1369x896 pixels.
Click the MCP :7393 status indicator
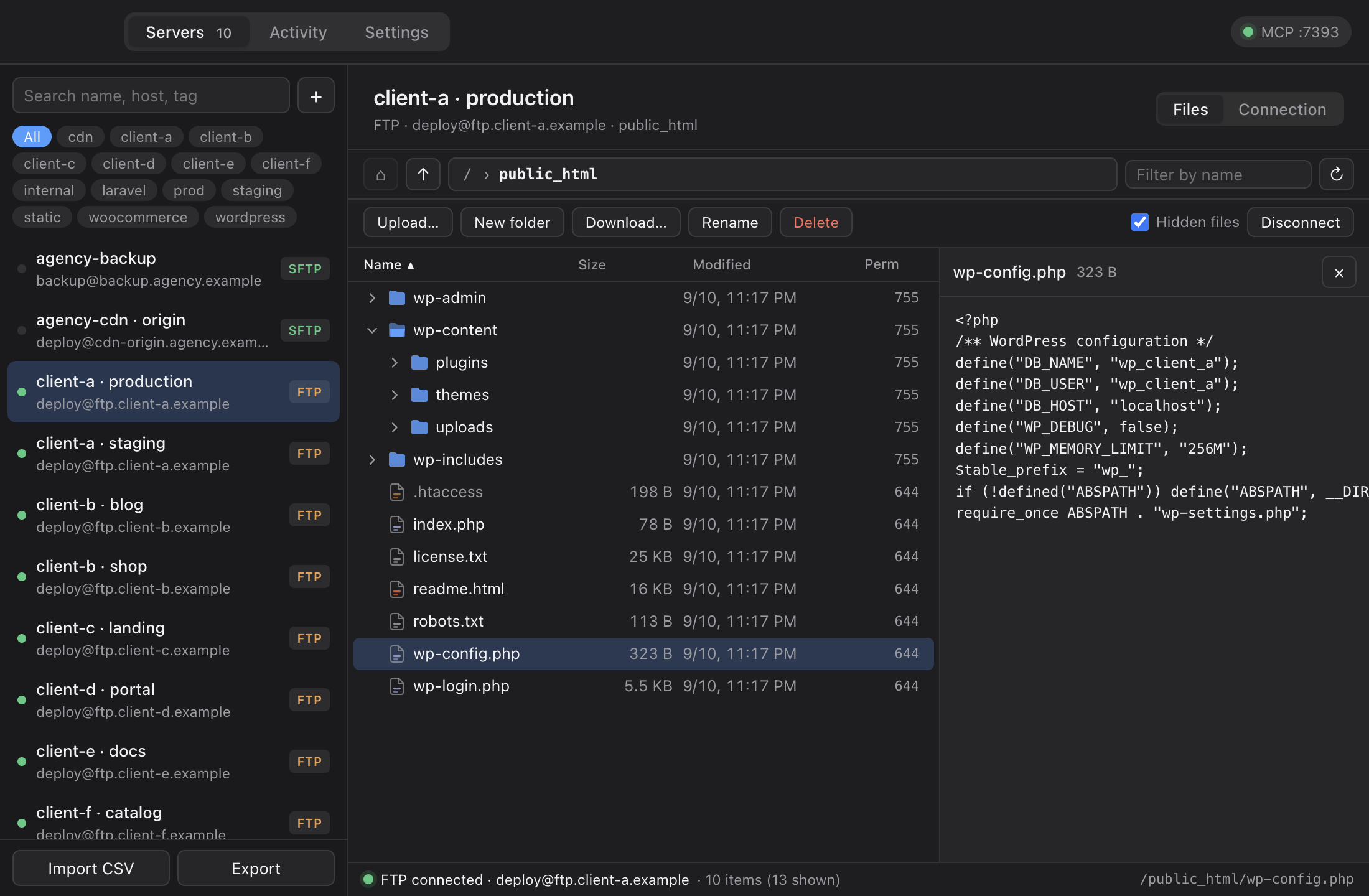[x=1291, y=32]
